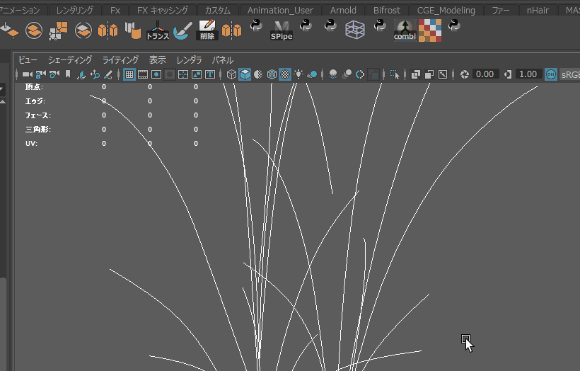This screenshot has width=580, height=371.
Task: Toggle textured display
Action: click(285, 74)
